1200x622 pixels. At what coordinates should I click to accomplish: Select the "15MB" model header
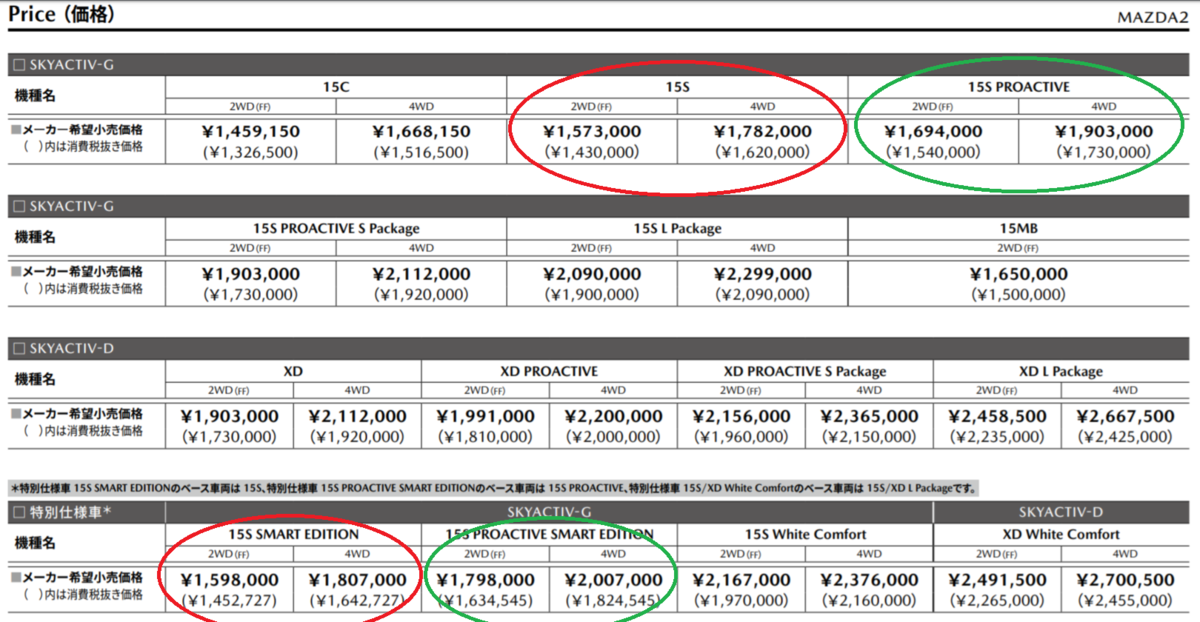[1019, 228]
